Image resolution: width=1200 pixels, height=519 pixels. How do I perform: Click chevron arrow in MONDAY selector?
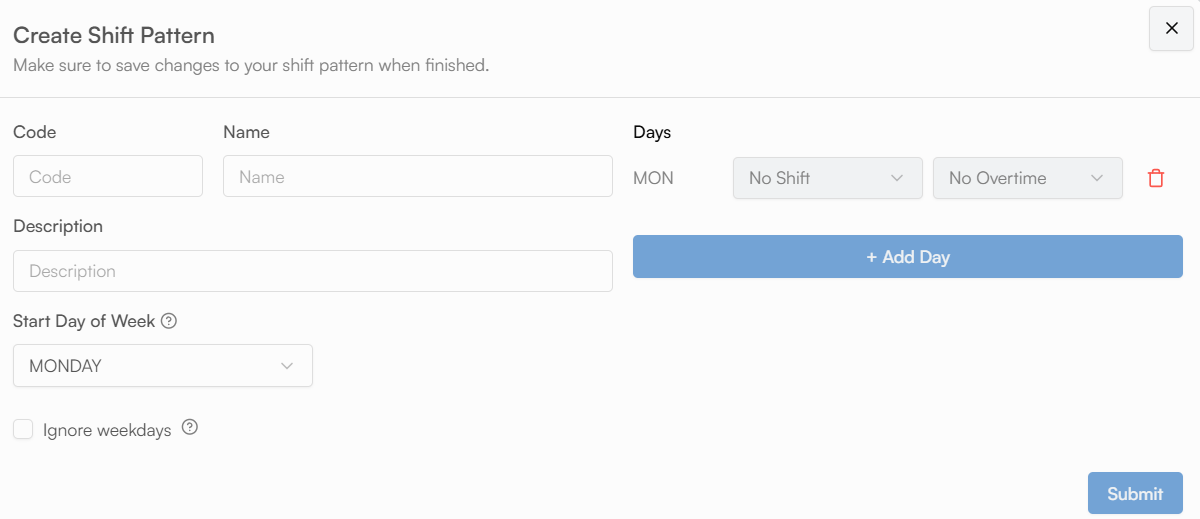coord(287,366)
